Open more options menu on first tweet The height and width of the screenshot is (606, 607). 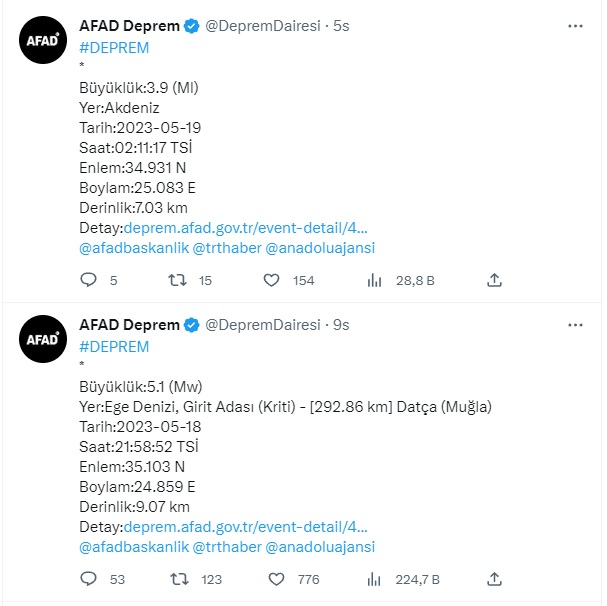coord(576,27)
